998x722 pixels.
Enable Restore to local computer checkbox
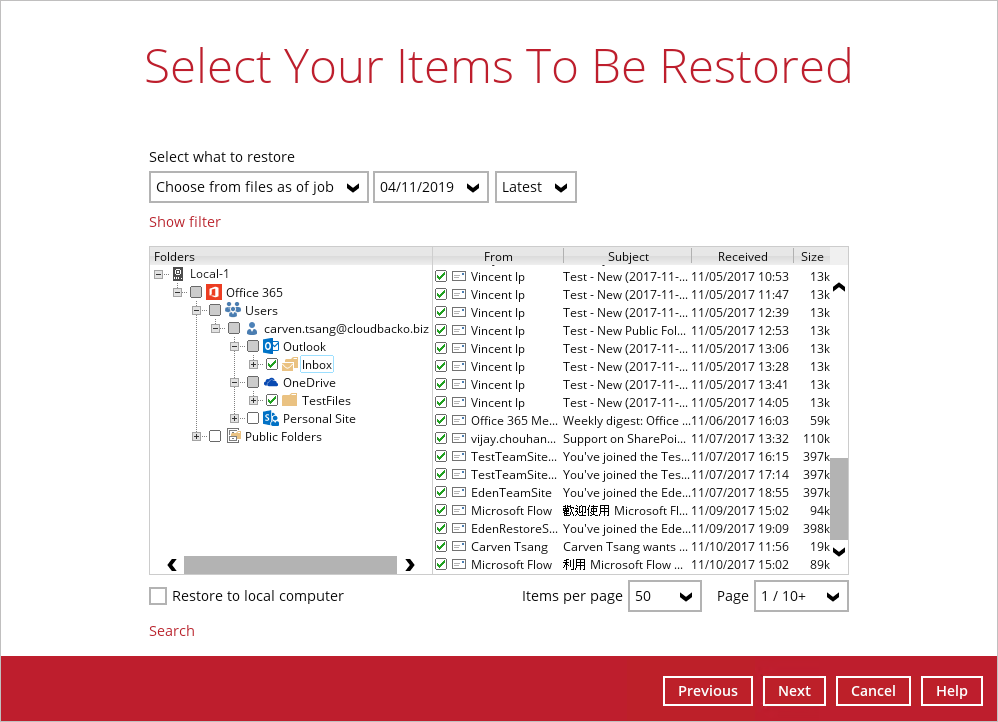pos(158,596)
